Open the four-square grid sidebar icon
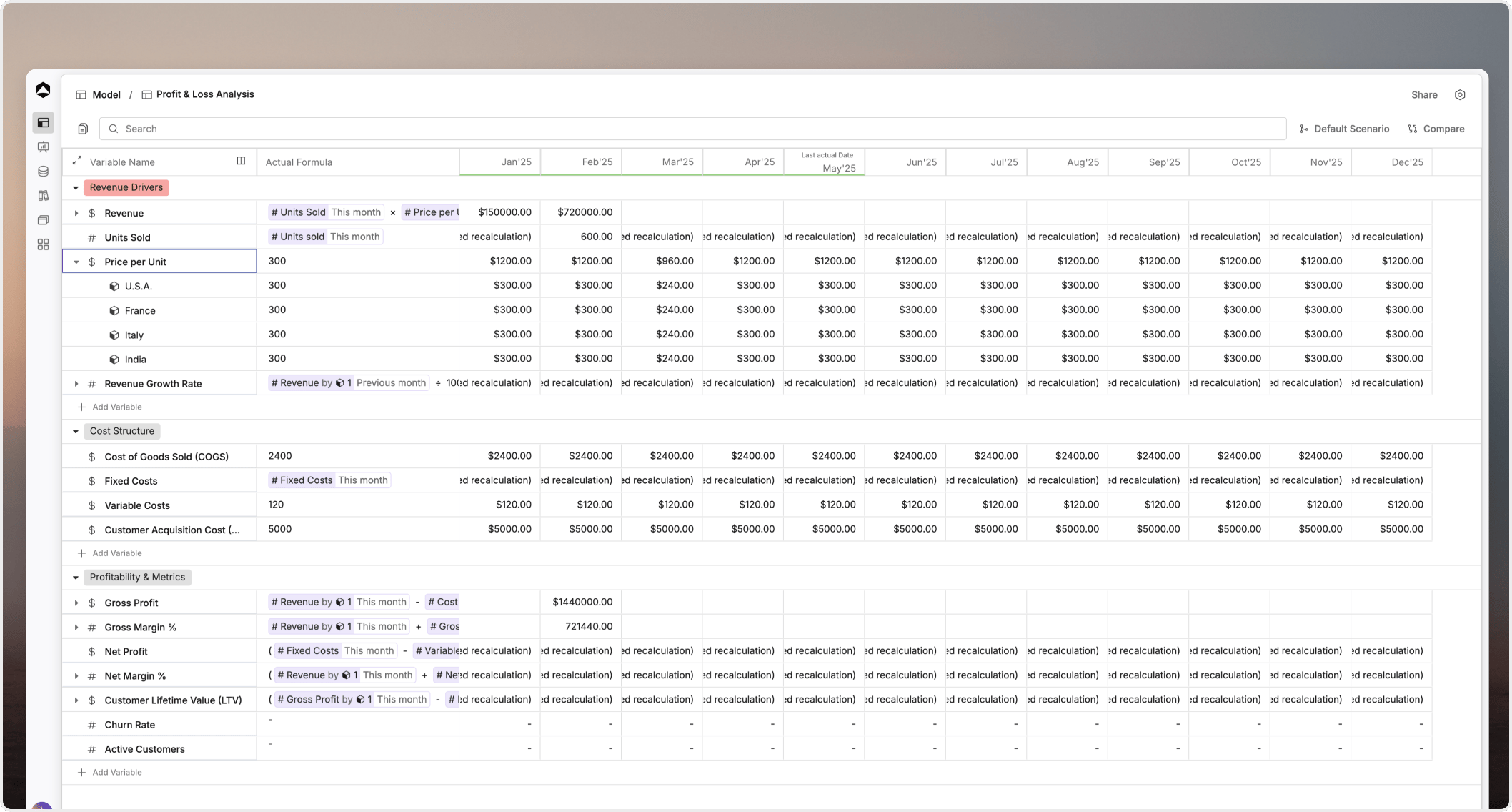Viewport: 1512px width, 812px height. (x=44, y=244)
